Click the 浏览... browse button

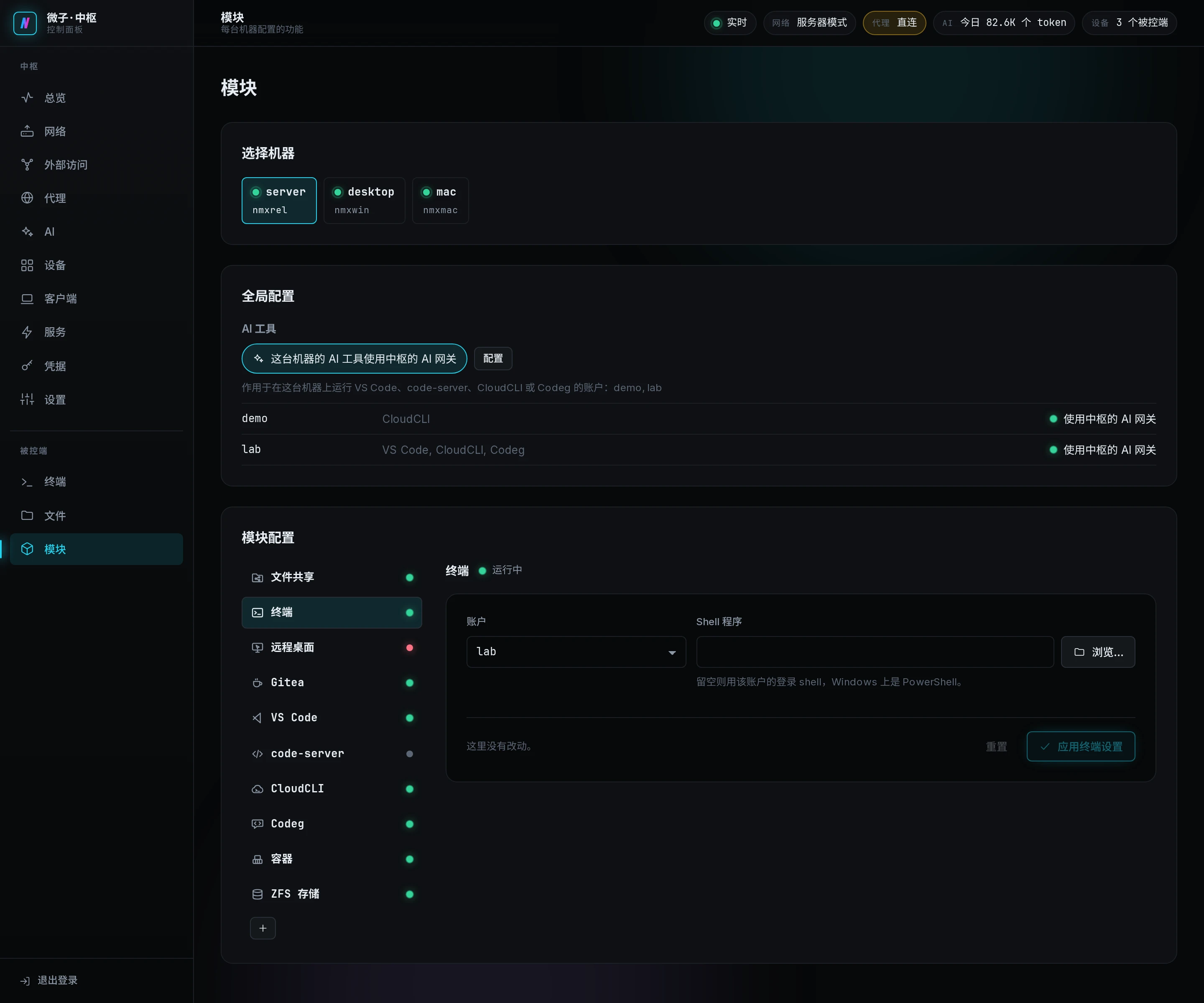point(1098,652)
